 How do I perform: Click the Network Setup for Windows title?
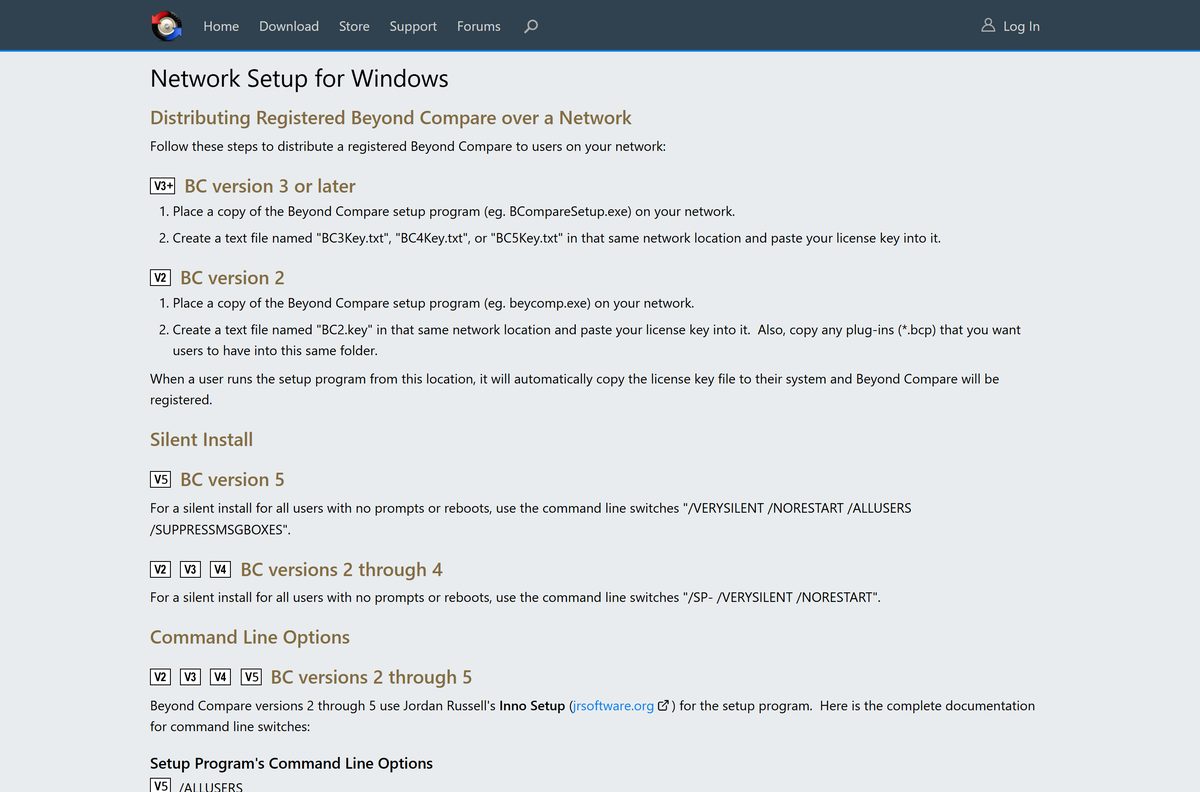click(299, 79)
